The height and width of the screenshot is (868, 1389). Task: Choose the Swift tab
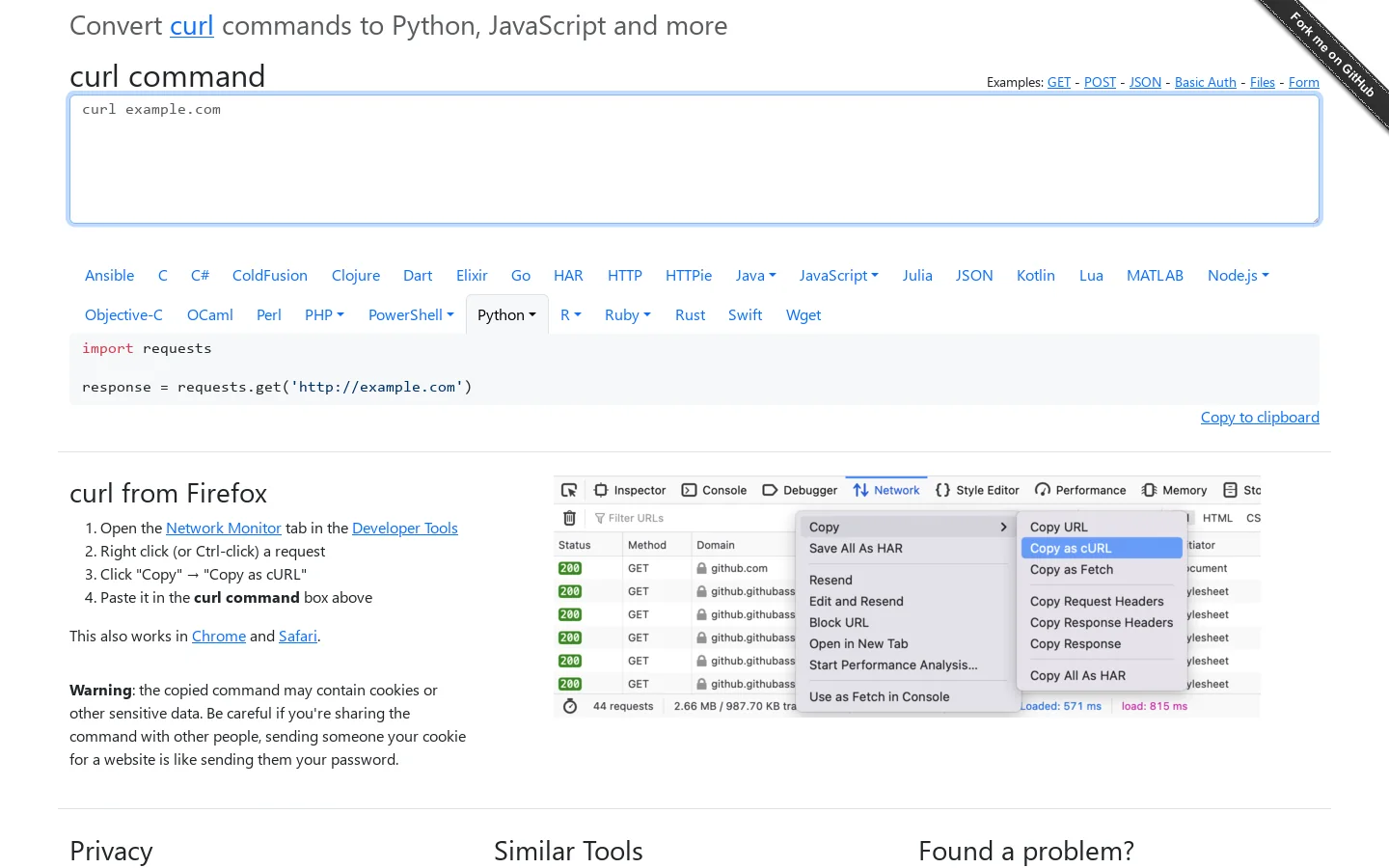(x=746, y=315)
